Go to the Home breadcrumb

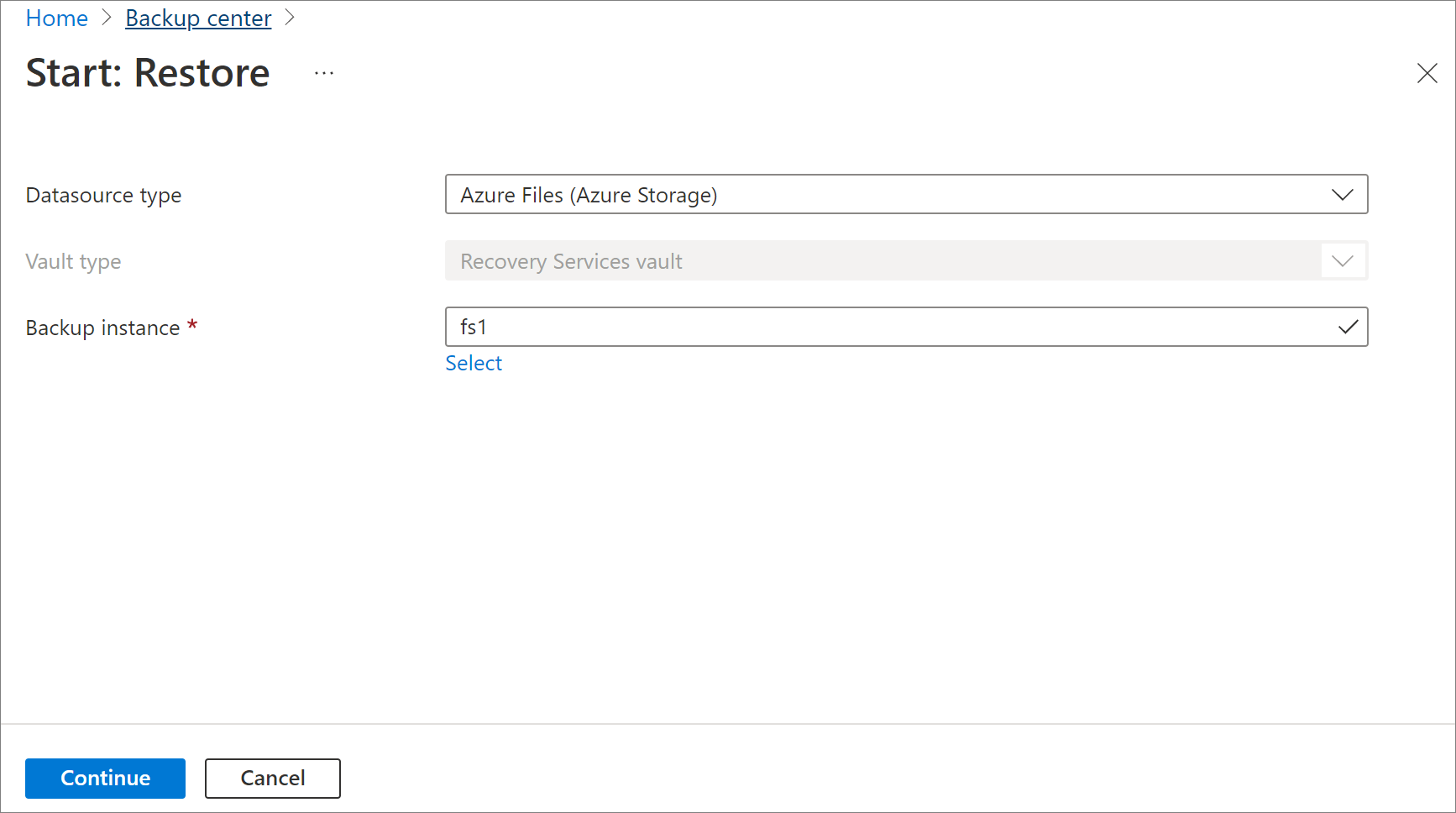(57, 18)
